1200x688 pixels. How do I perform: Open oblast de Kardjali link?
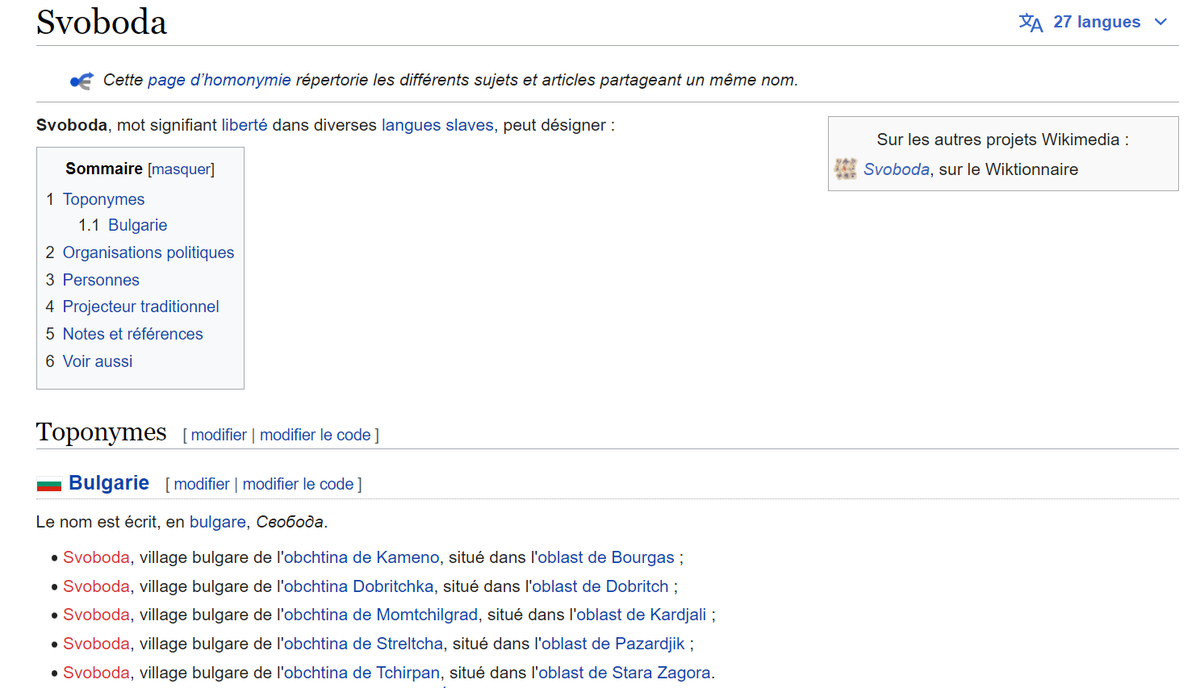click(x=641, y=614)
